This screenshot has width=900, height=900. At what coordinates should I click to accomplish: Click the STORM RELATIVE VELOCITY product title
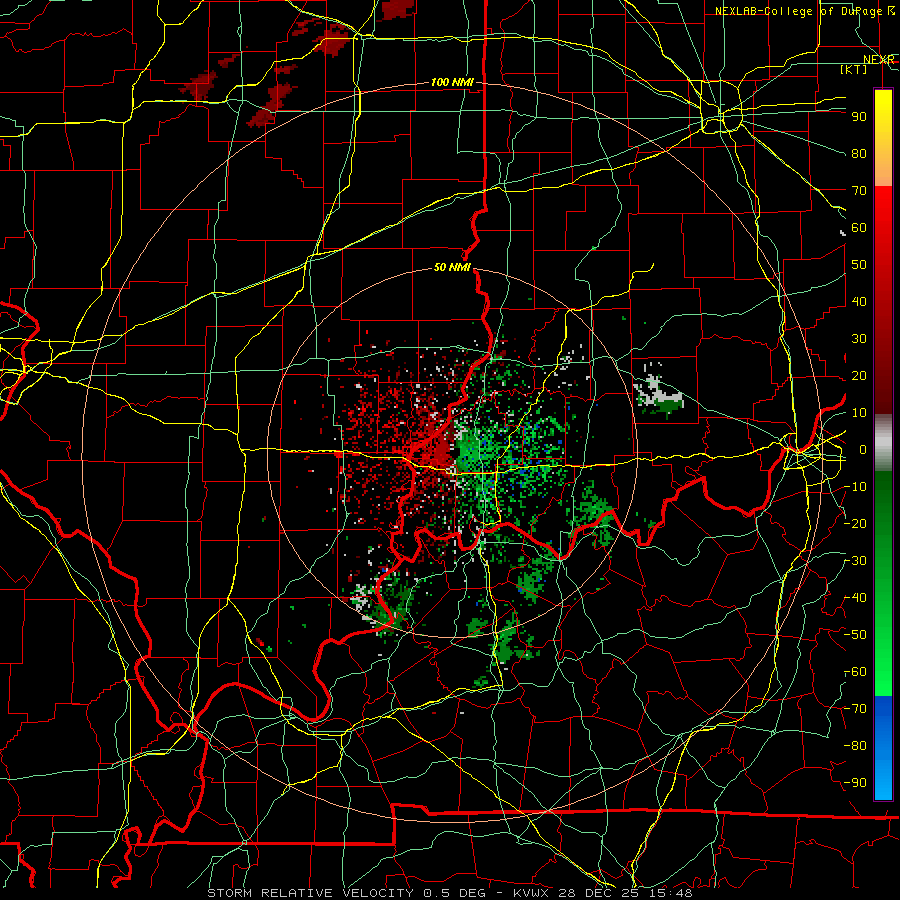coord(310,893)
